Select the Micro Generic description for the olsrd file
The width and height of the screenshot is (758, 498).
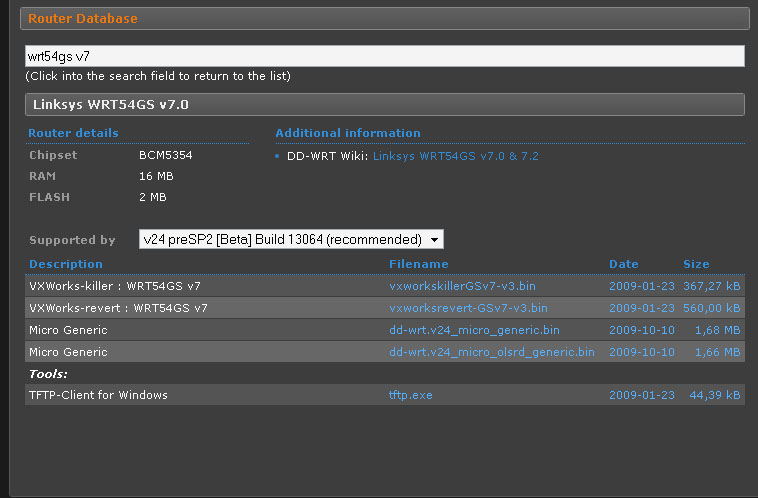[x=68, y=352]
